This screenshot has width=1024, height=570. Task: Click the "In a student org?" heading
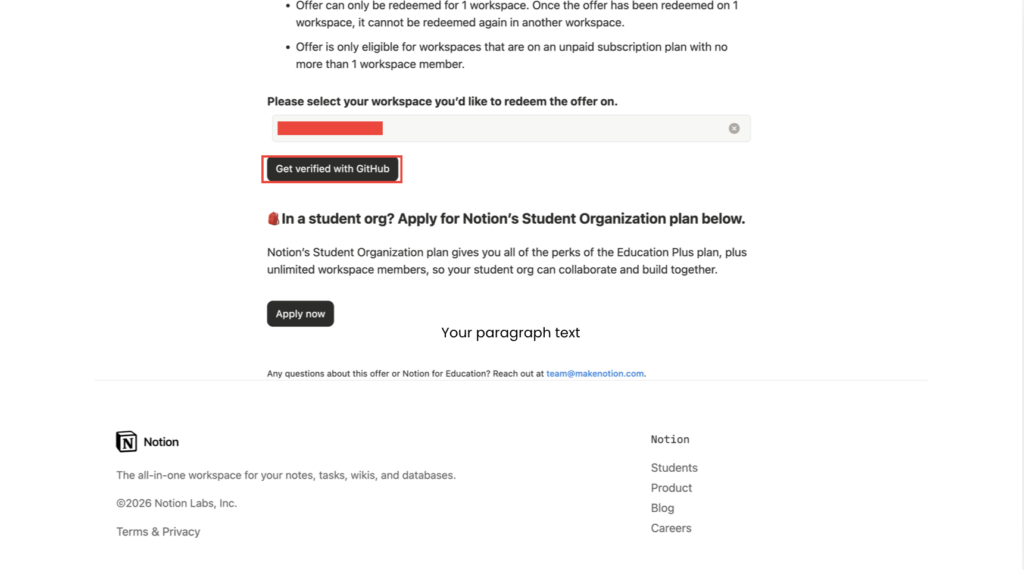pyautogui.click(x=513, y=219)
